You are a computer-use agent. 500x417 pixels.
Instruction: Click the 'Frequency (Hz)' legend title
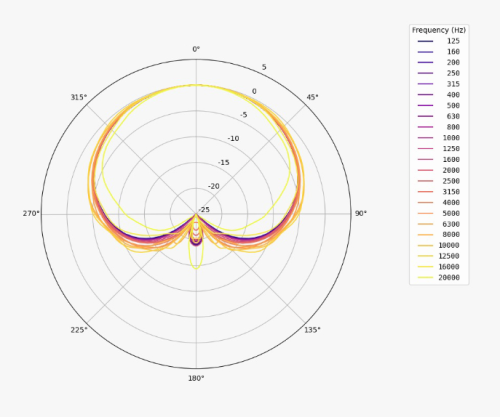[439, 30]
